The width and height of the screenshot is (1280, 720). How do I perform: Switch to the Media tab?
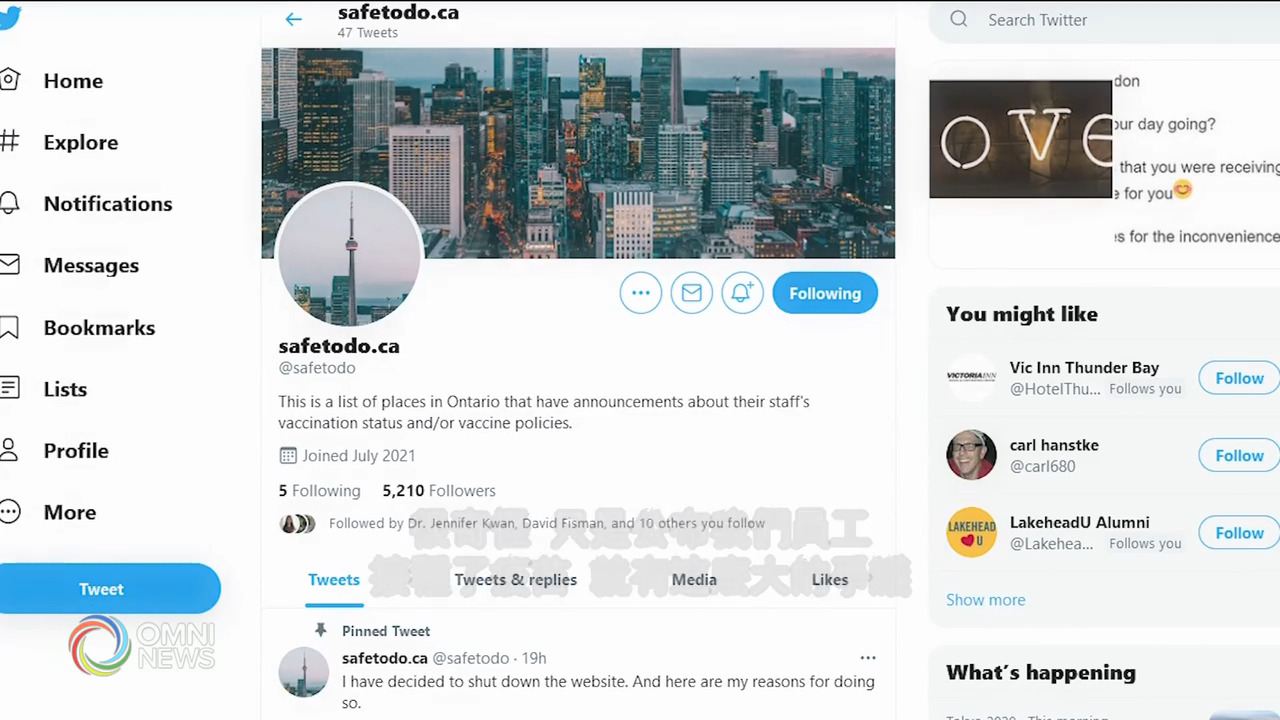694,579
